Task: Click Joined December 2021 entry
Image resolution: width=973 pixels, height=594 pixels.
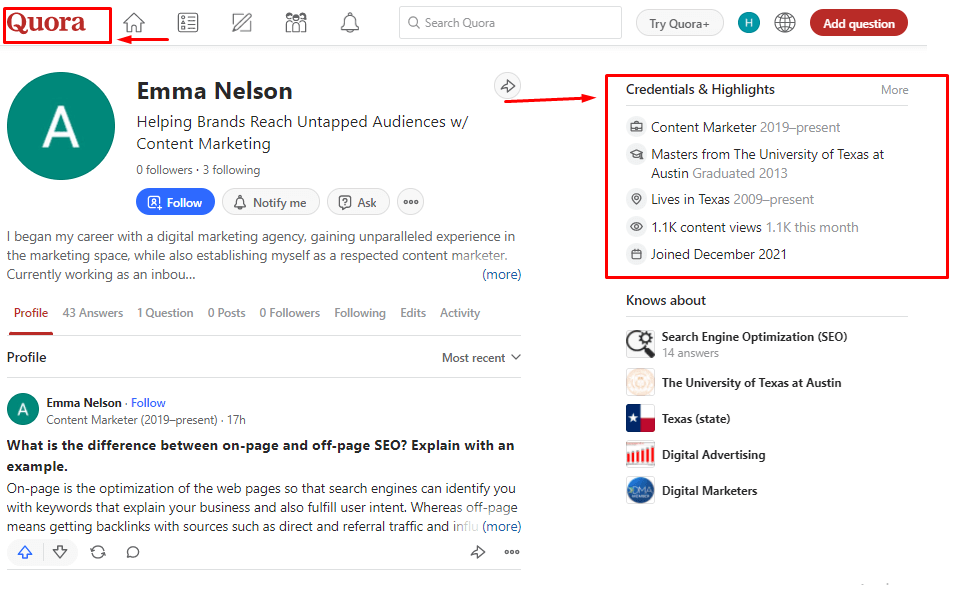Action: click(719, 254)
